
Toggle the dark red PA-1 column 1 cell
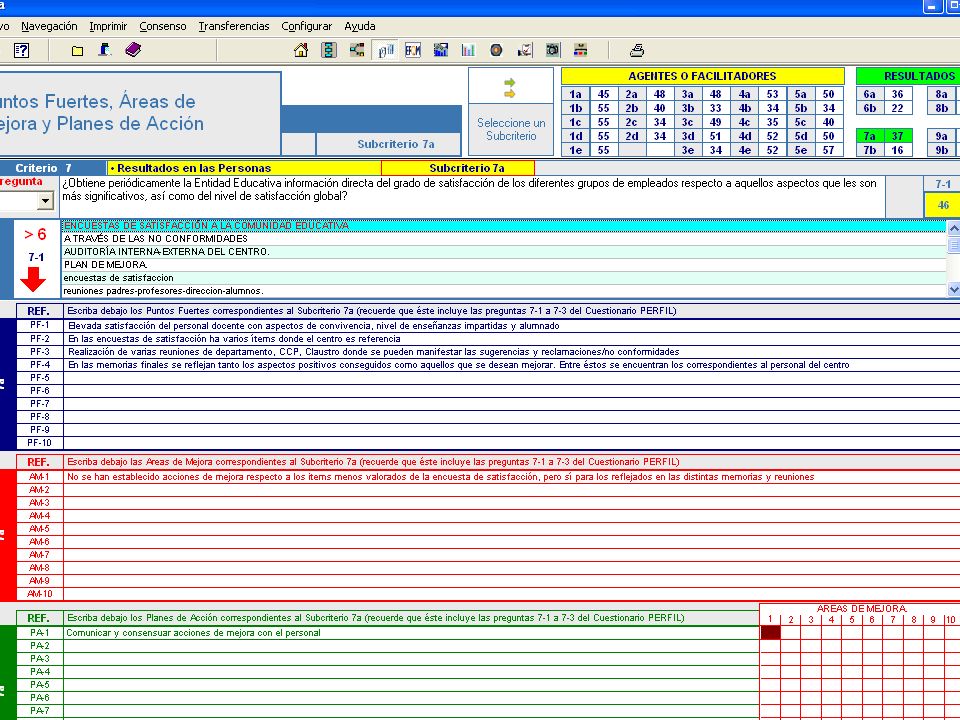click(x=770, y=632)
